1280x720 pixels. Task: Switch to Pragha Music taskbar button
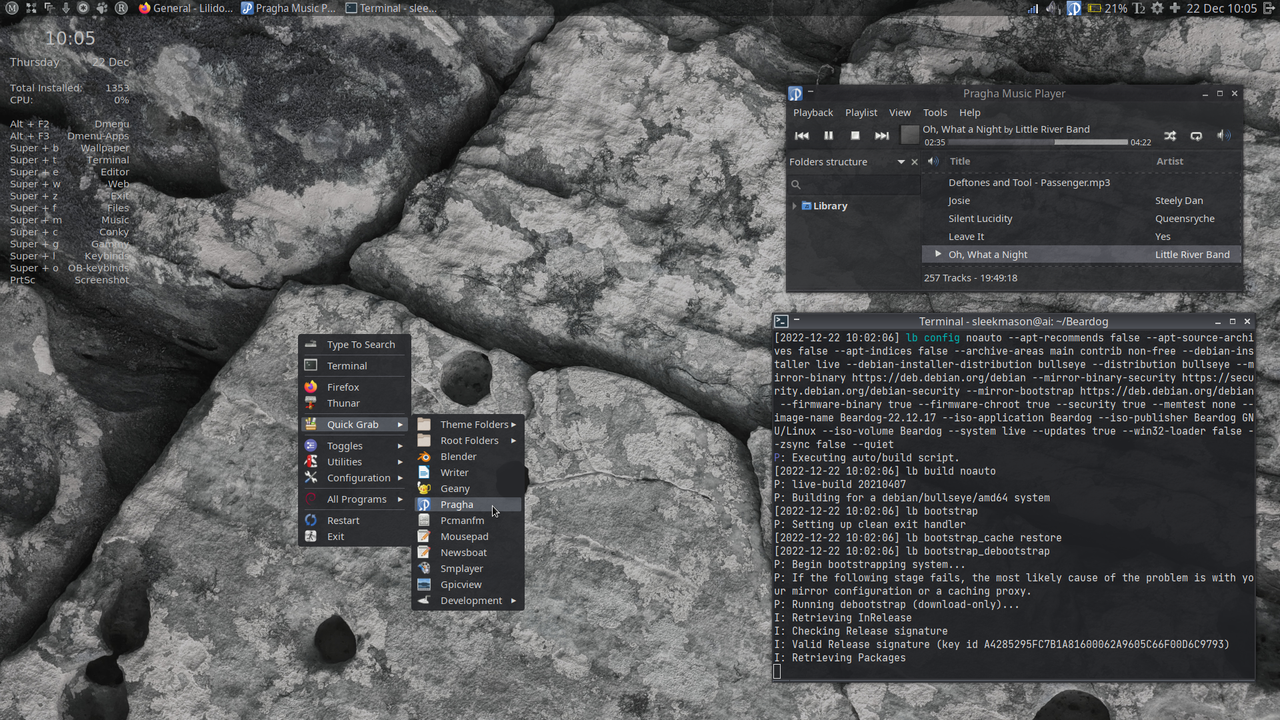(x=289, y=8)
